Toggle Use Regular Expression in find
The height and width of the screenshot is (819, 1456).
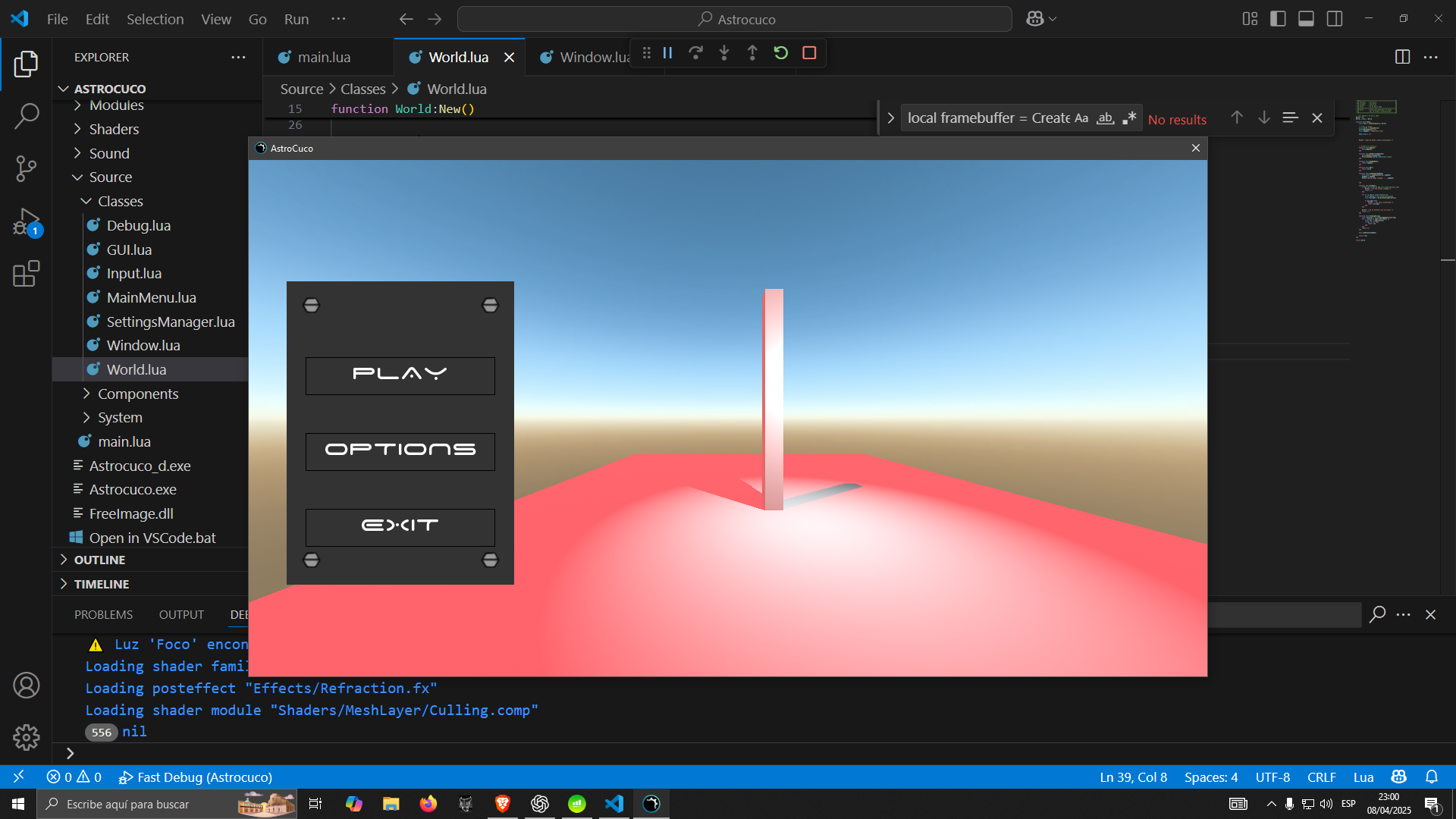click(1130, 118)
